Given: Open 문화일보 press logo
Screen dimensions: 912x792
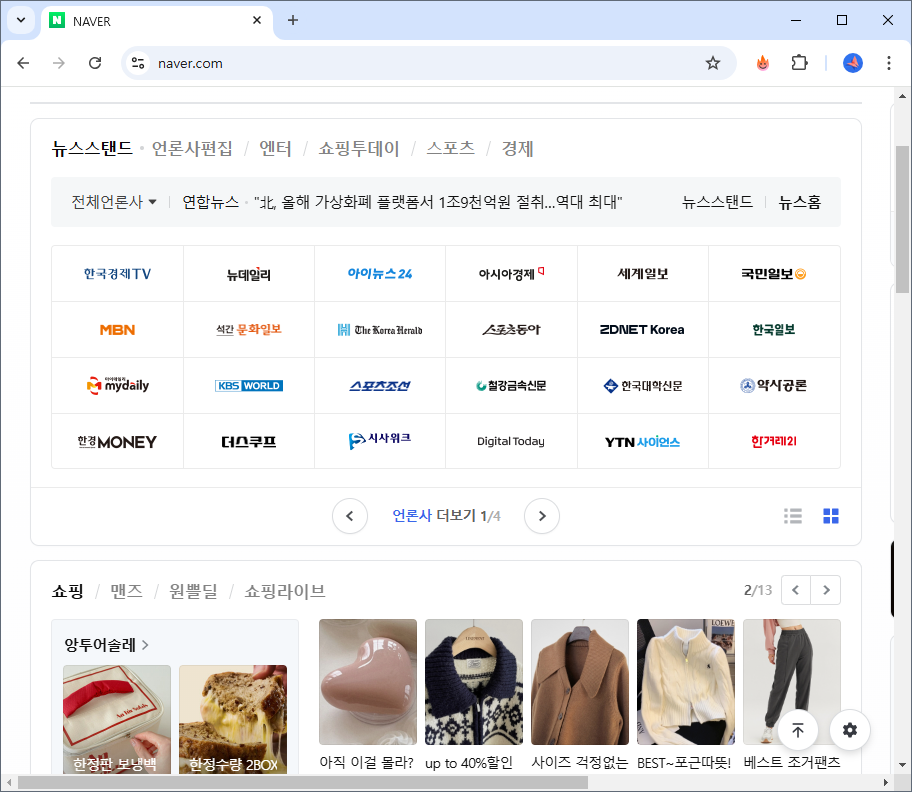Looking at the screenshot, I should 249,330.
